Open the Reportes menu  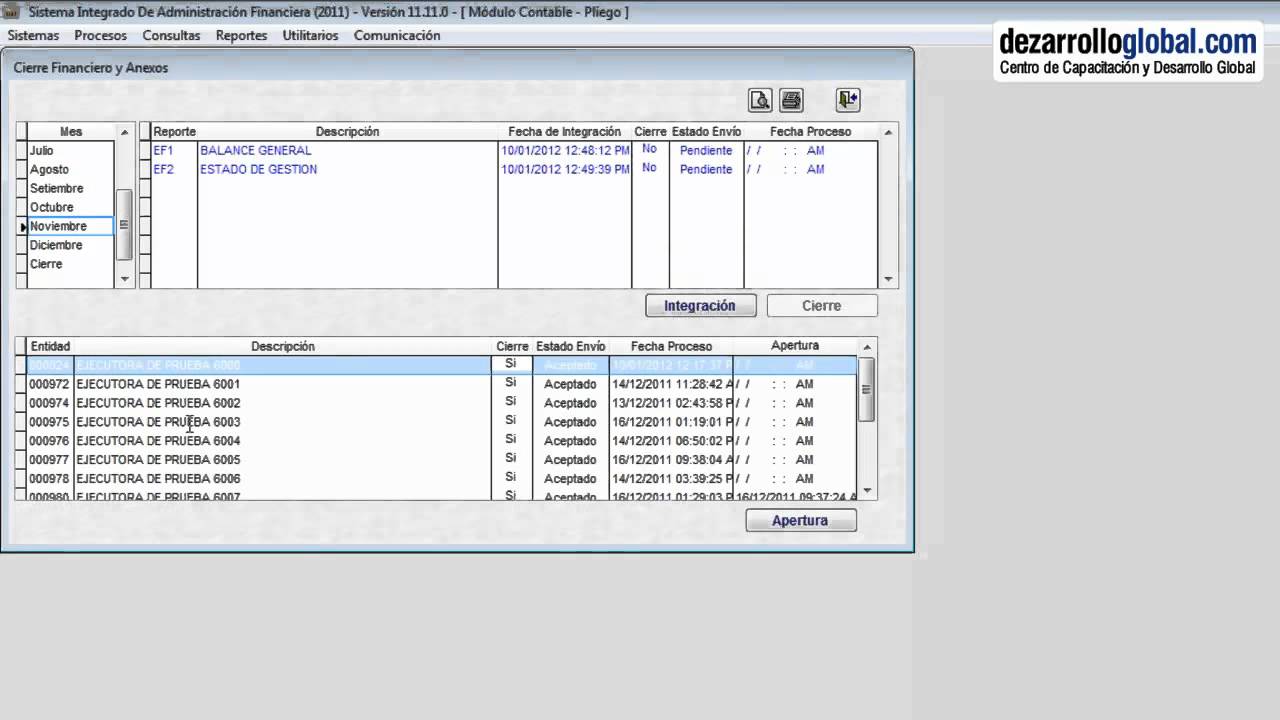241,35
